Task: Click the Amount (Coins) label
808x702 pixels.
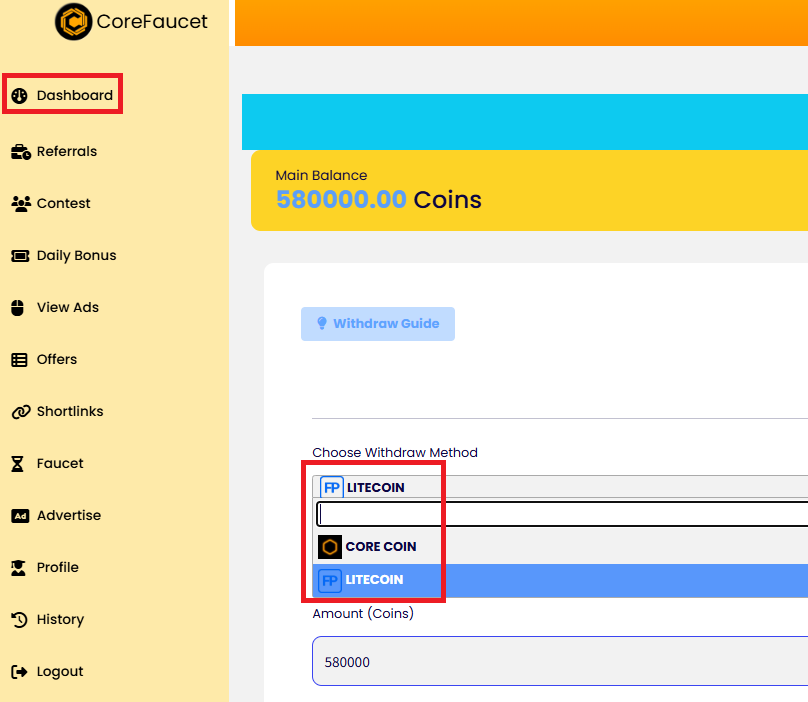Action: pyautogui.click(x=363, y=614)
